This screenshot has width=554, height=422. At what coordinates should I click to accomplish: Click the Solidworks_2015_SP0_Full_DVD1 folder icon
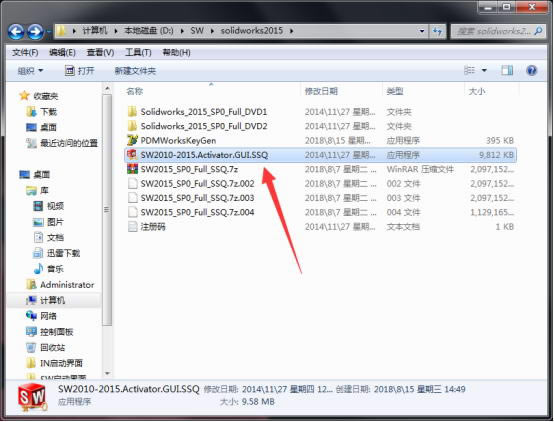point(132,112)
